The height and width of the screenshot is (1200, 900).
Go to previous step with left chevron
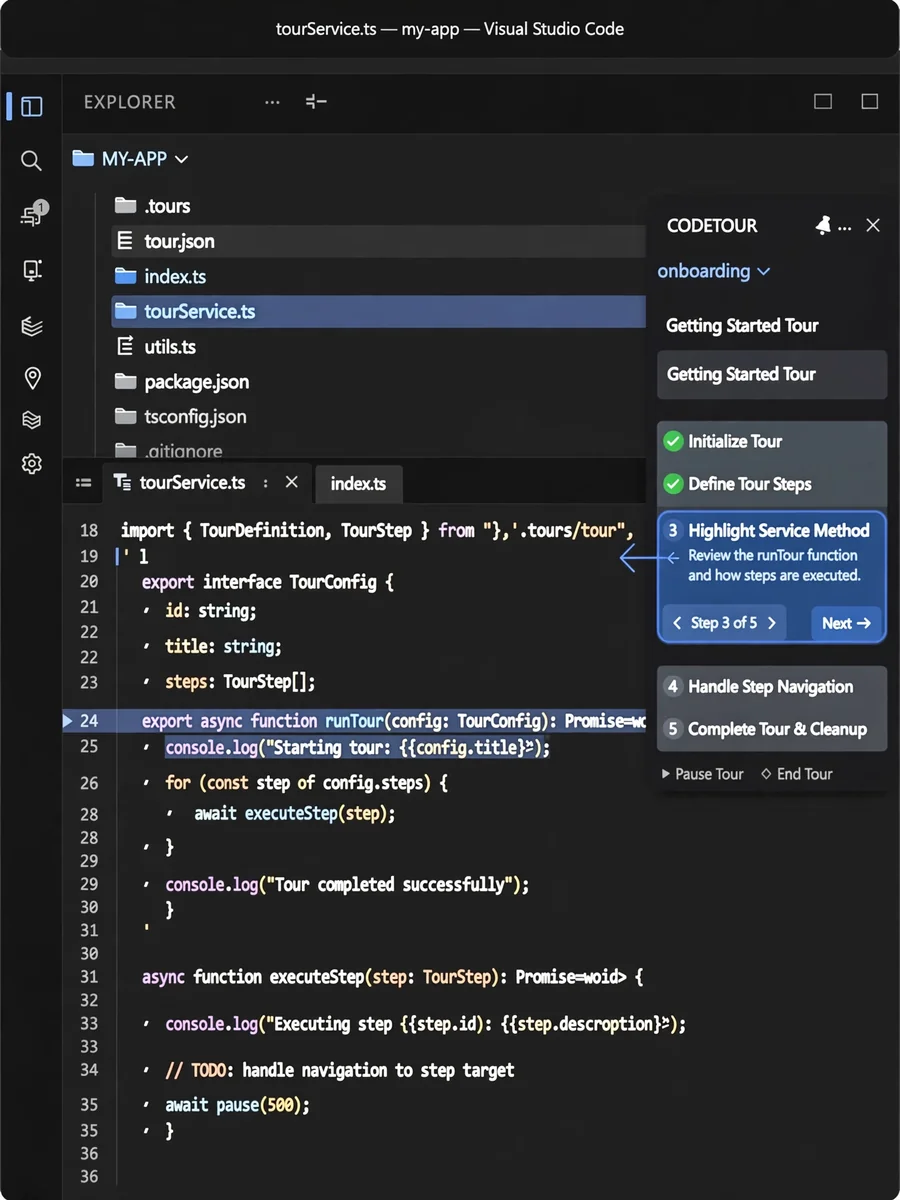click(677, 623)
